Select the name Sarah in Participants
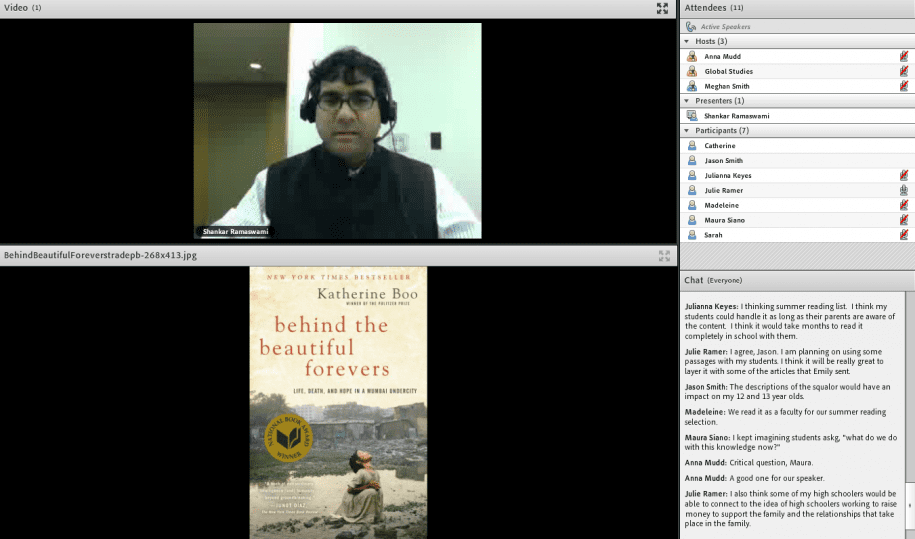 click(x=713, y=235)
